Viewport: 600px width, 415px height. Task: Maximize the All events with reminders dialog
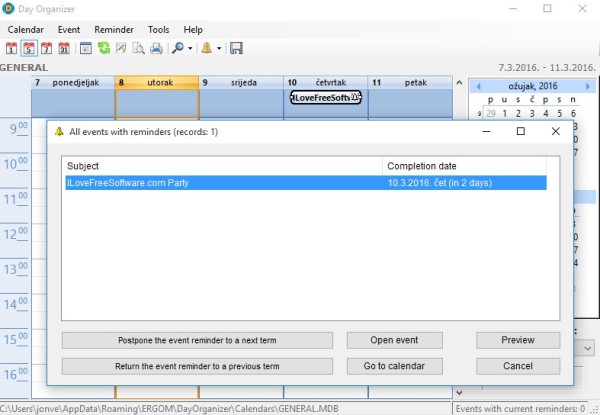[x=520, y=131]
